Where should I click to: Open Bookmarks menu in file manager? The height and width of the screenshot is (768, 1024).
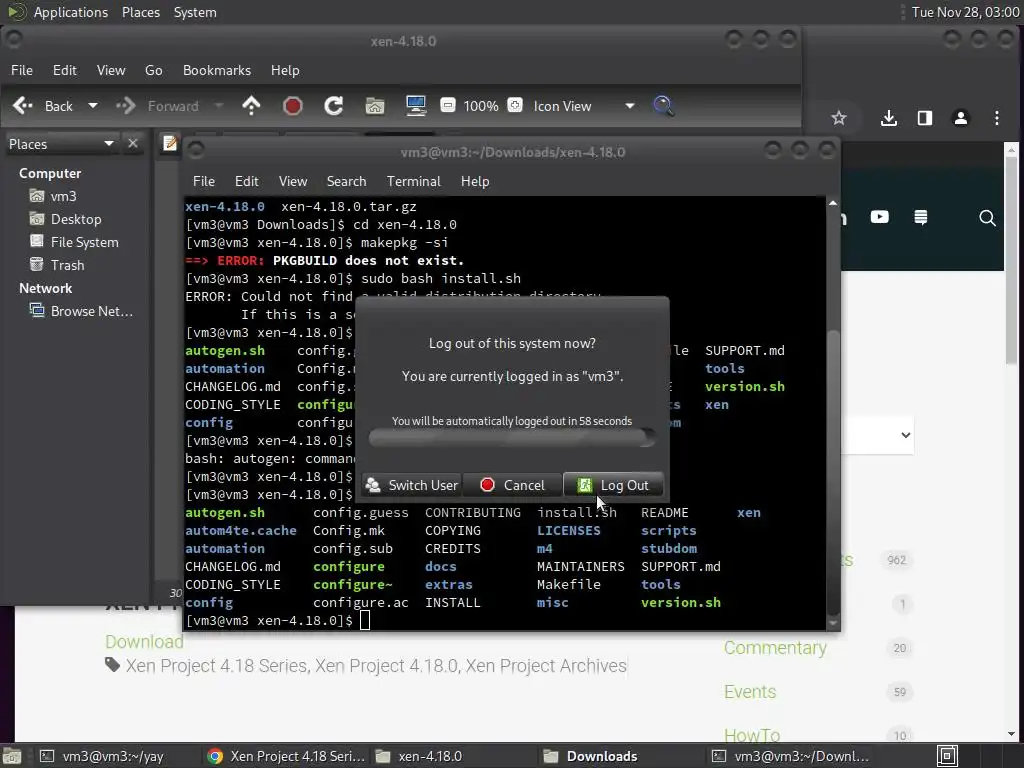tap(217, 70)
